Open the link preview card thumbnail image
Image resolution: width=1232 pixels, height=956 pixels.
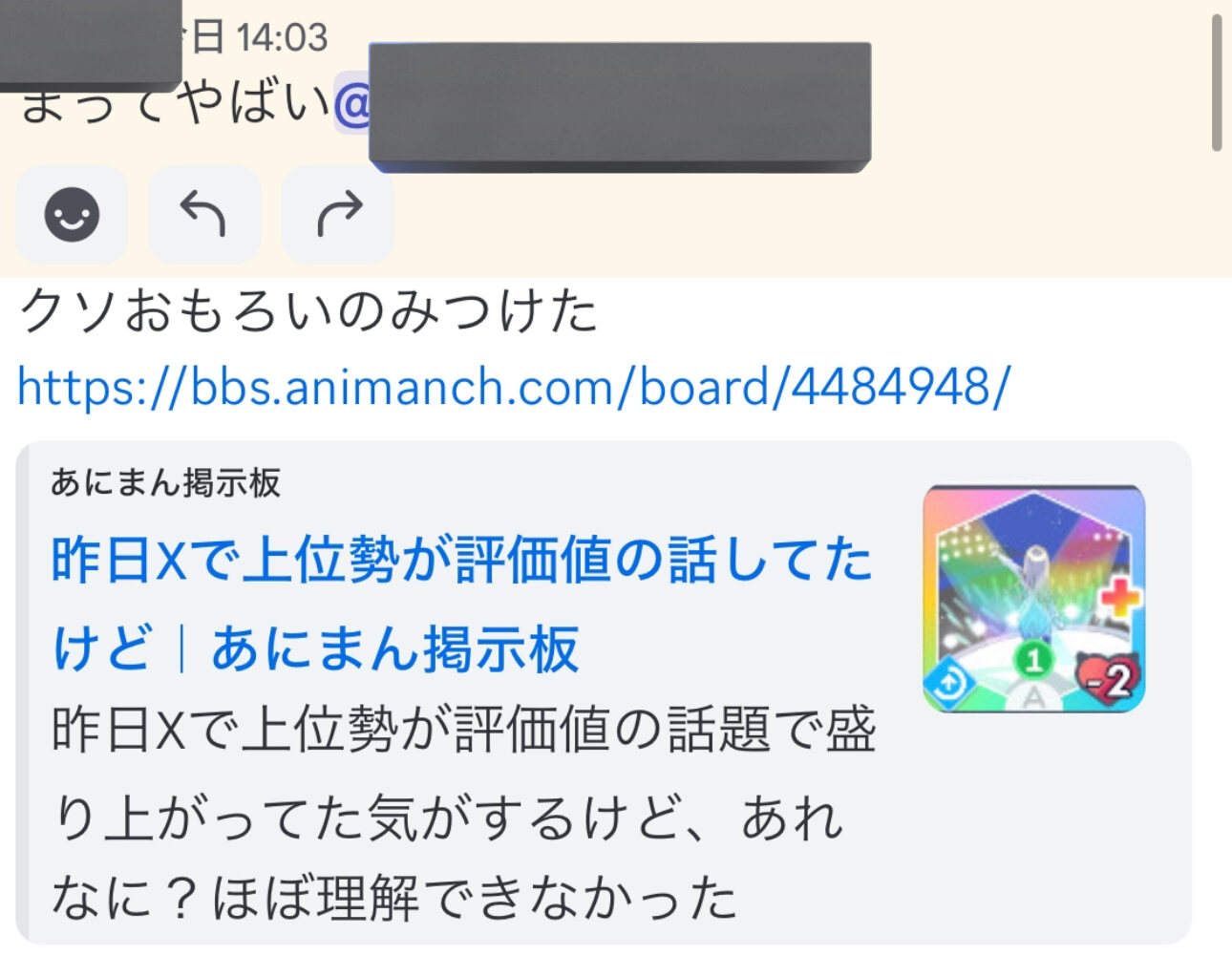pos(1033,599)
